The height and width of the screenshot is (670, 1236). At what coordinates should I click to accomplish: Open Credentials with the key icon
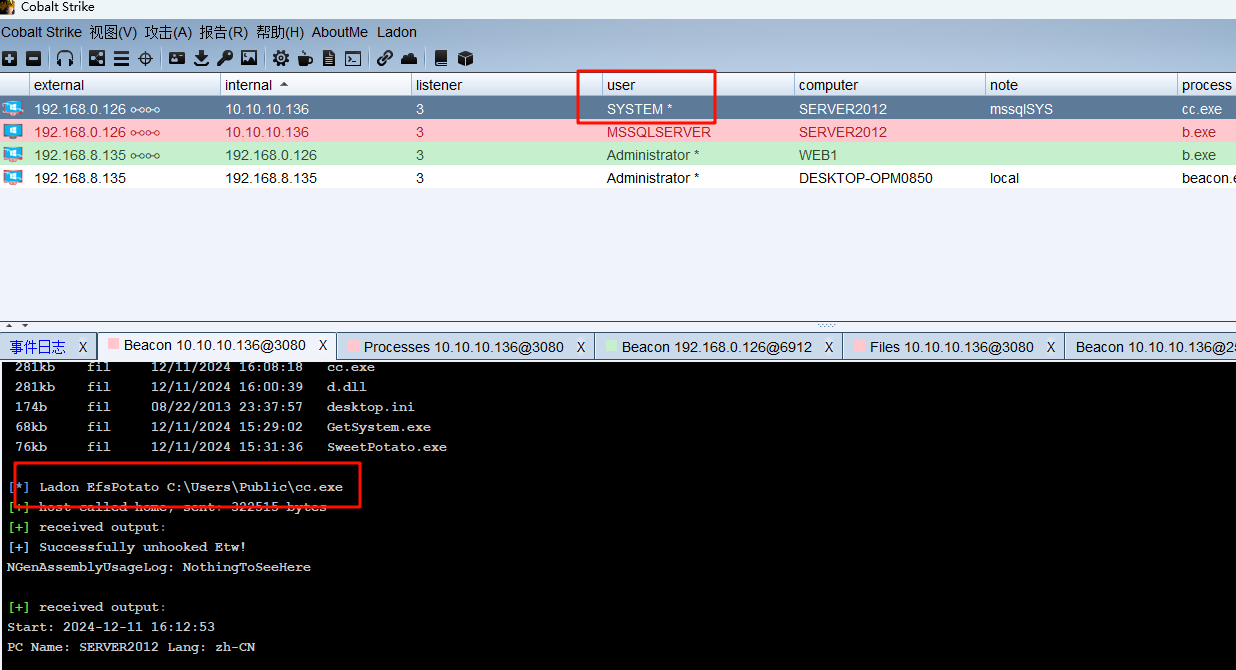225,59
